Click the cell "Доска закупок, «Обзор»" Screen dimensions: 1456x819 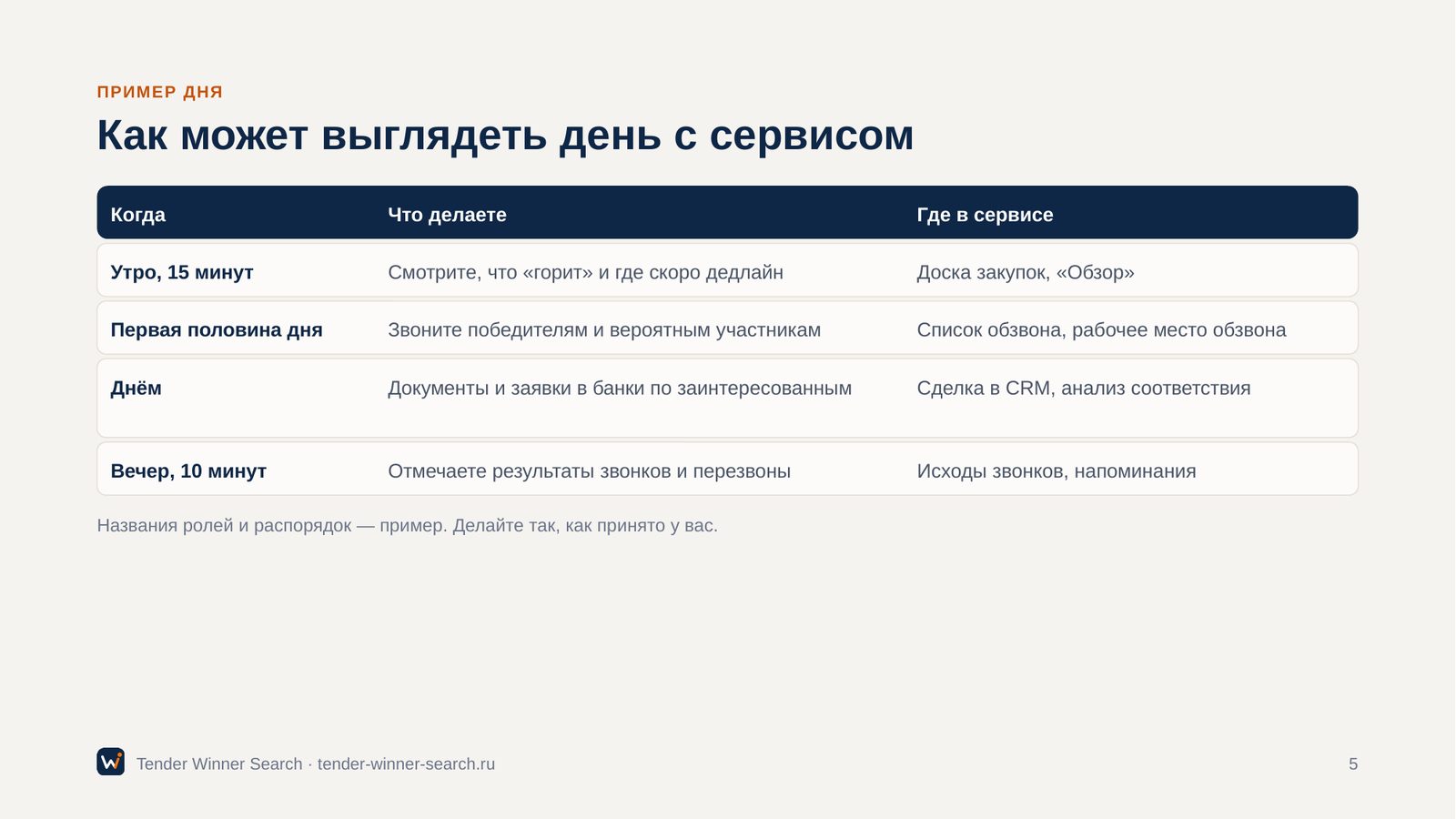tap(1026, 272)
